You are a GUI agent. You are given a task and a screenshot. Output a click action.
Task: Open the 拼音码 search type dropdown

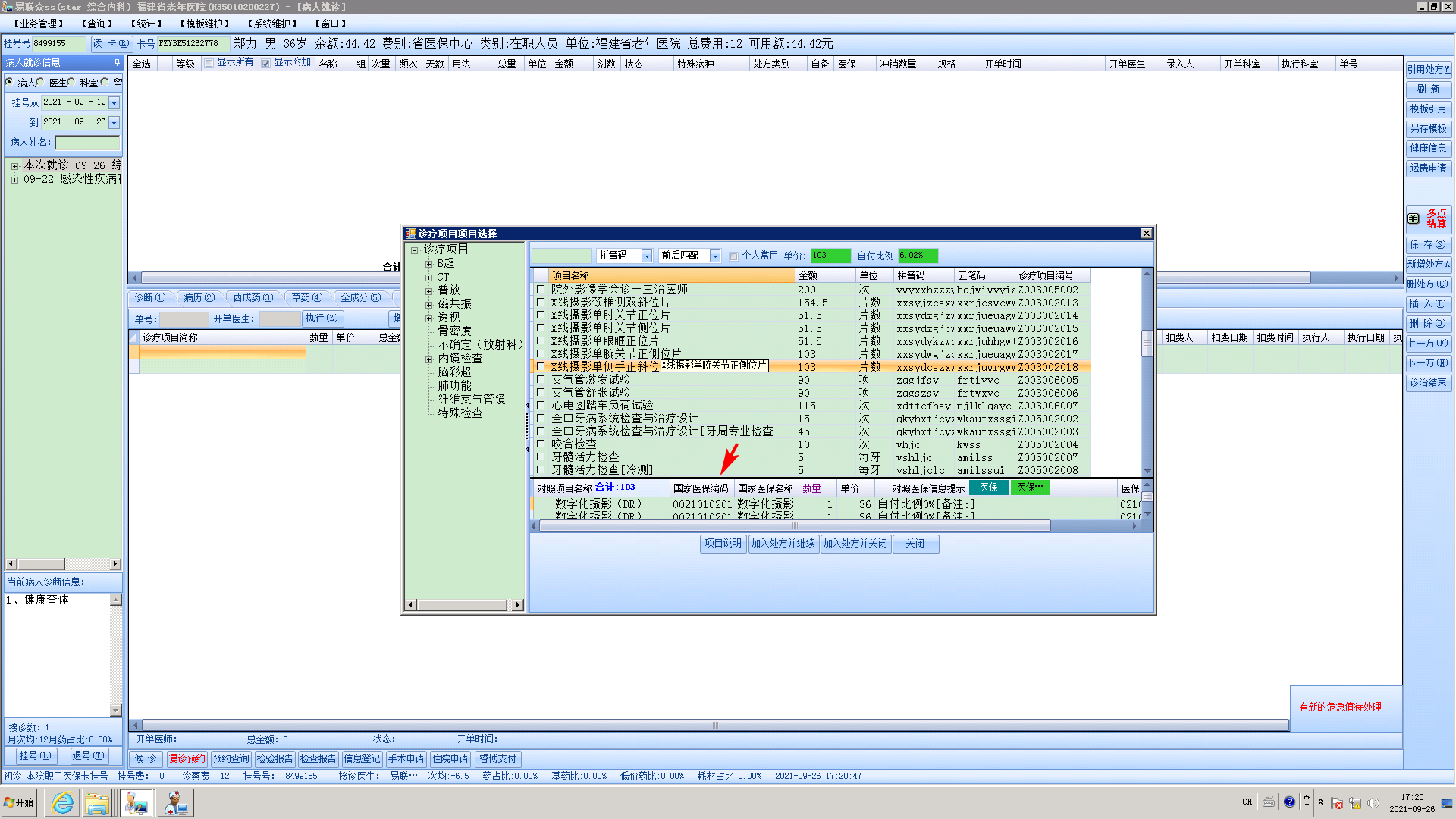[647, 256]
